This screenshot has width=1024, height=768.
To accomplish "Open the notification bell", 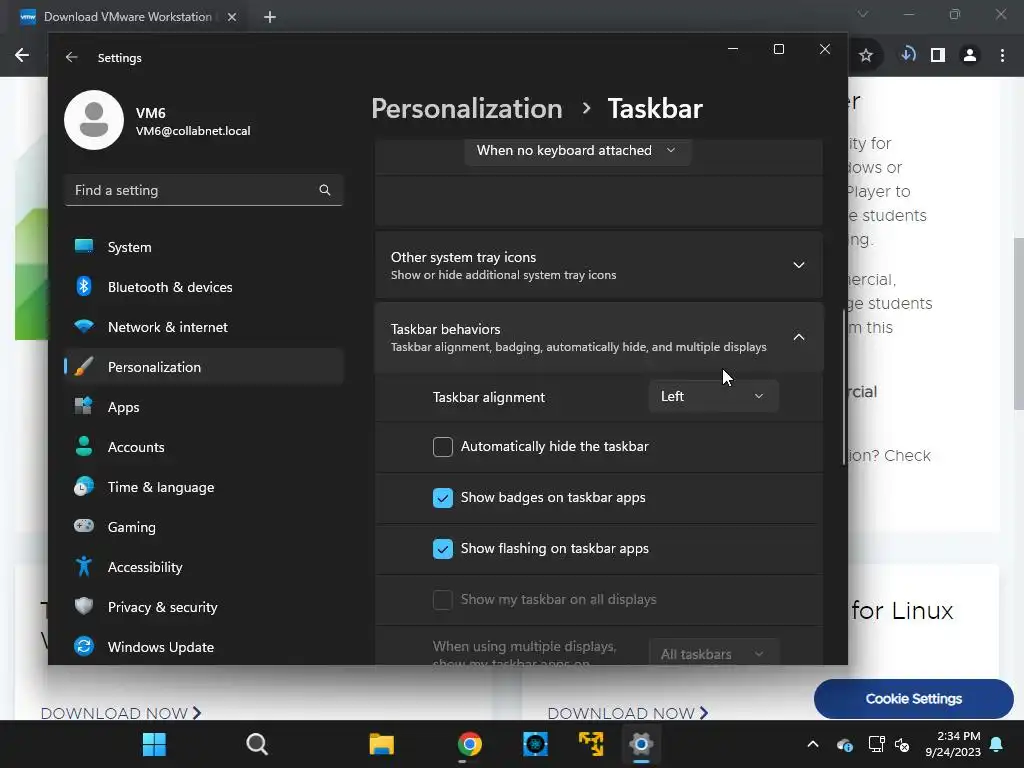I will tap(997, 744).
